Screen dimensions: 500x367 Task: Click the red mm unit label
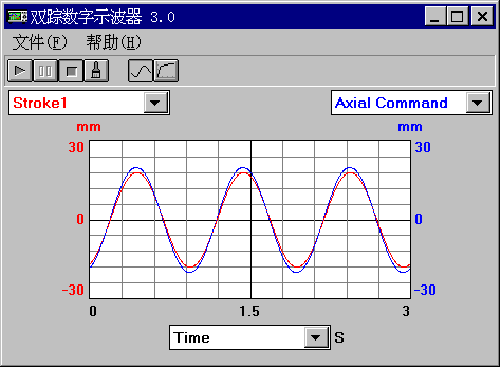tap(88, 127)
